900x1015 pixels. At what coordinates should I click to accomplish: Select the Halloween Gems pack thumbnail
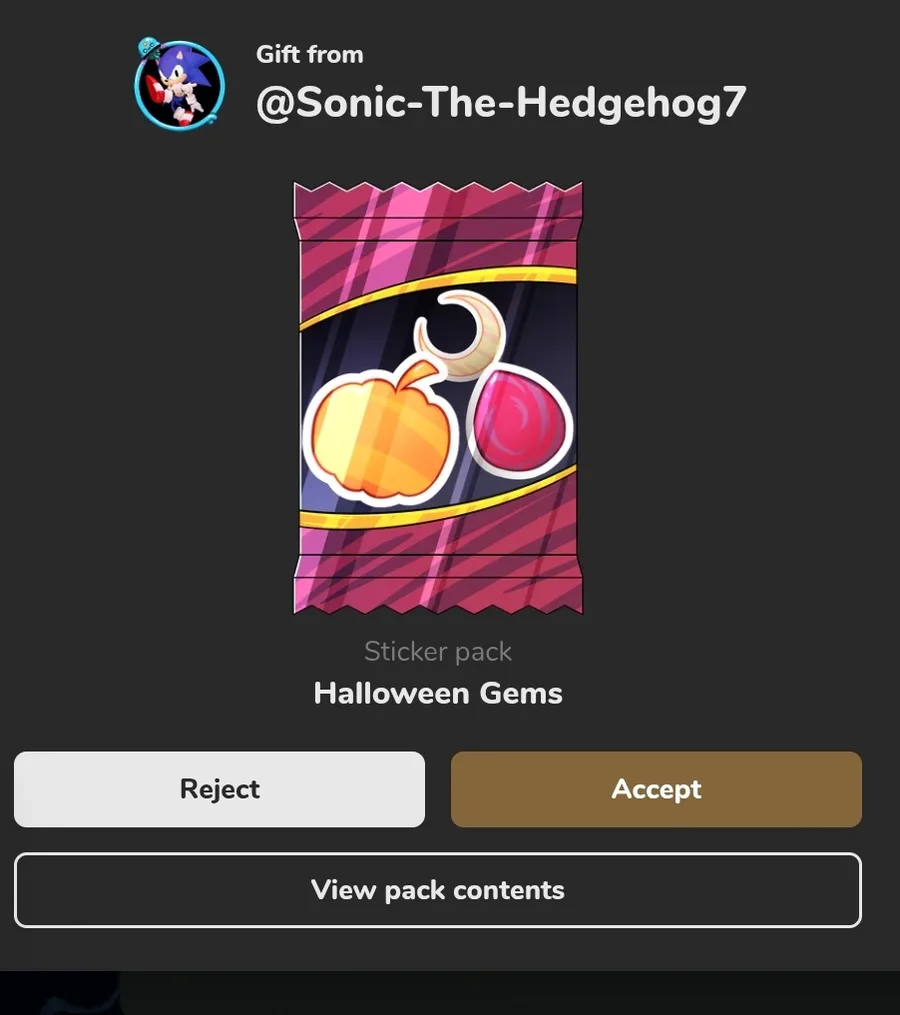438,397
